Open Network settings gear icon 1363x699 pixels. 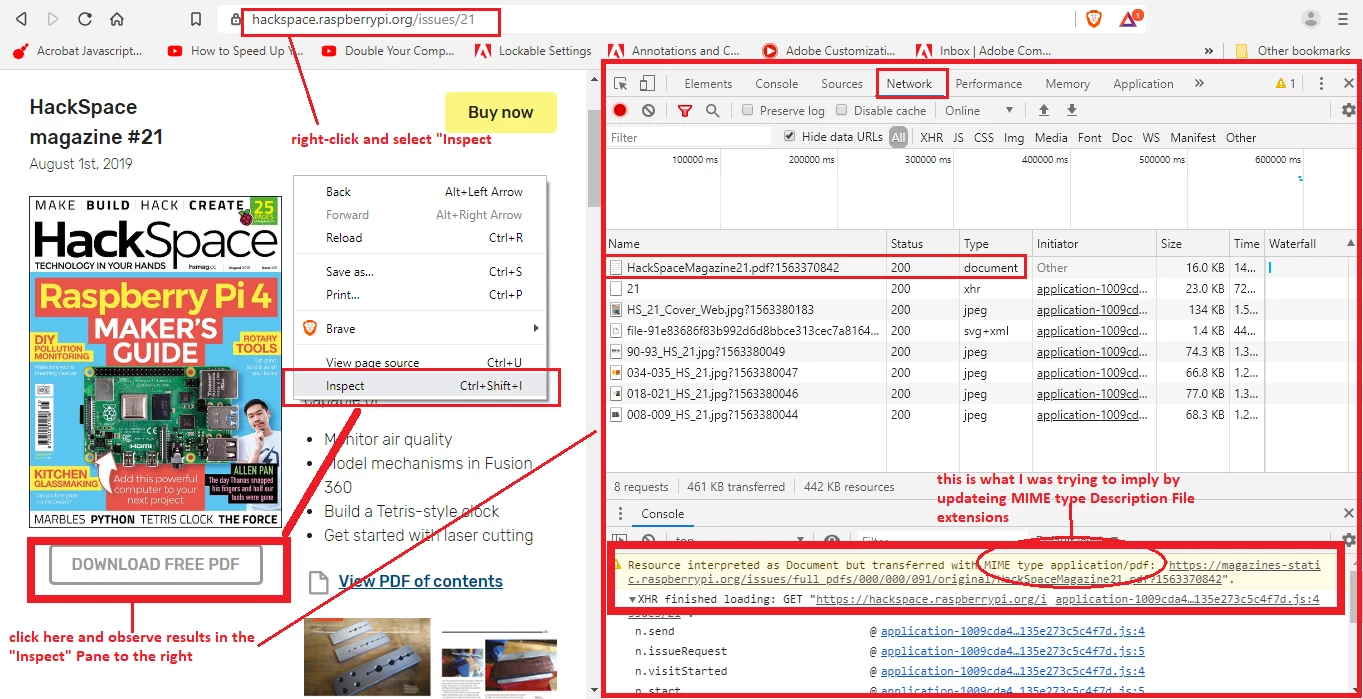click(x=1348, y=110)
